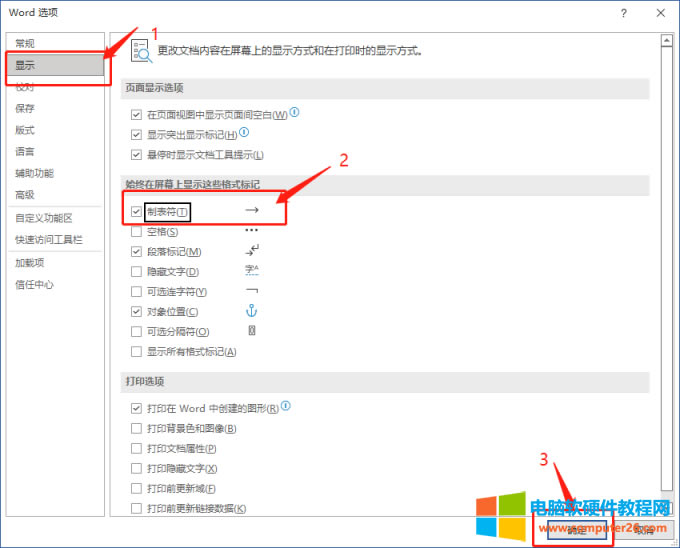Open the 加载项 category

point(29,263)
